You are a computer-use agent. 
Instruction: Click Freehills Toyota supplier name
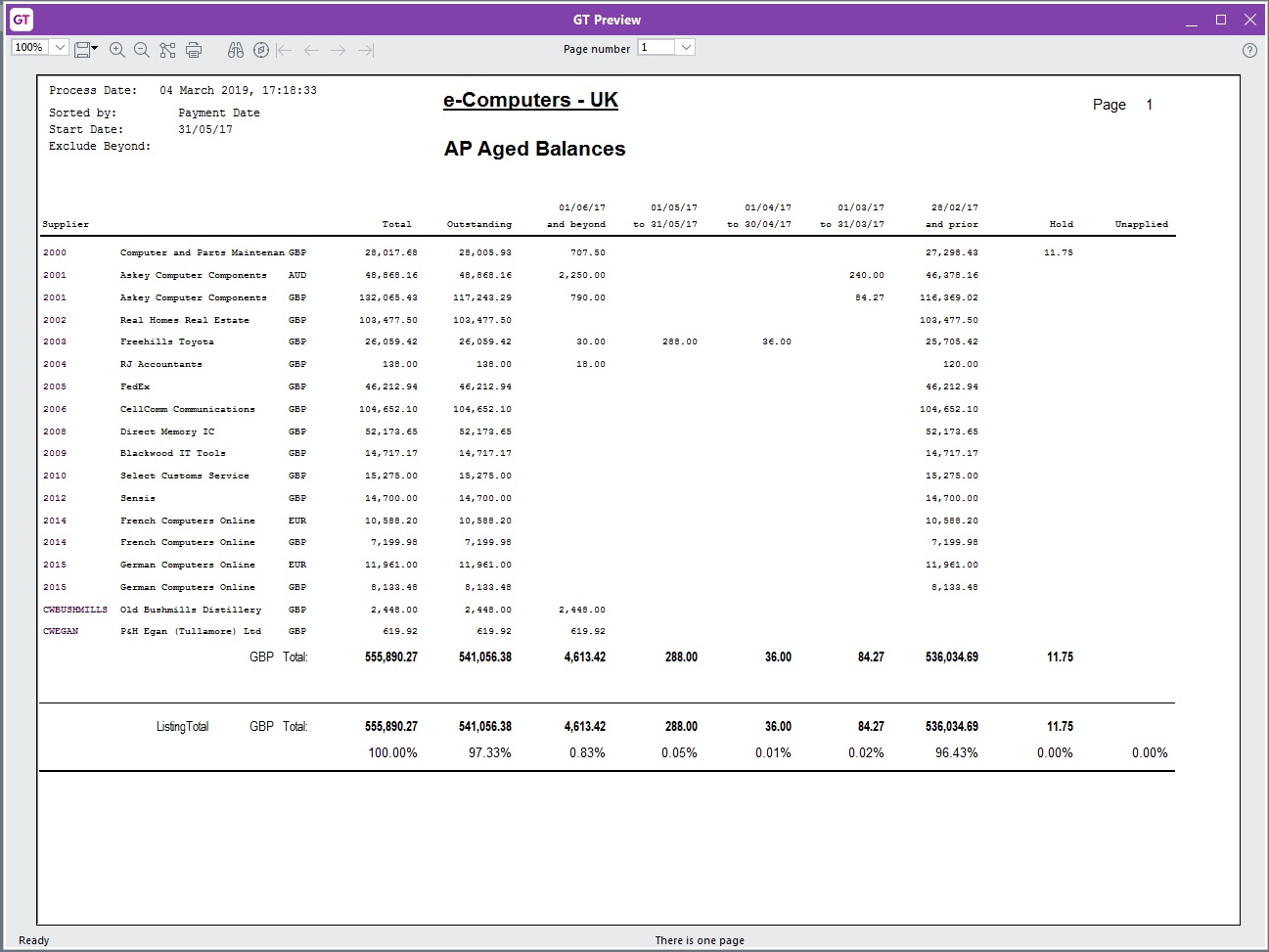pyautogui.click(x=167, y=341)
